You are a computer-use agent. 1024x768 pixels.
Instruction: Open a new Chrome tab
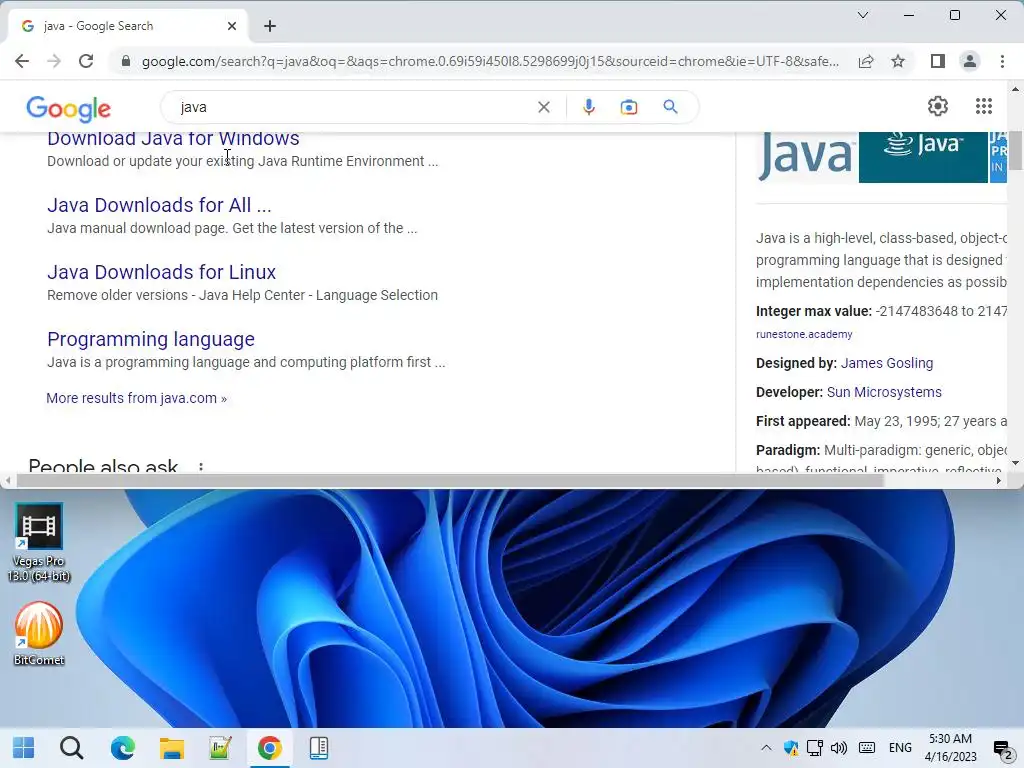coord(270,26)
